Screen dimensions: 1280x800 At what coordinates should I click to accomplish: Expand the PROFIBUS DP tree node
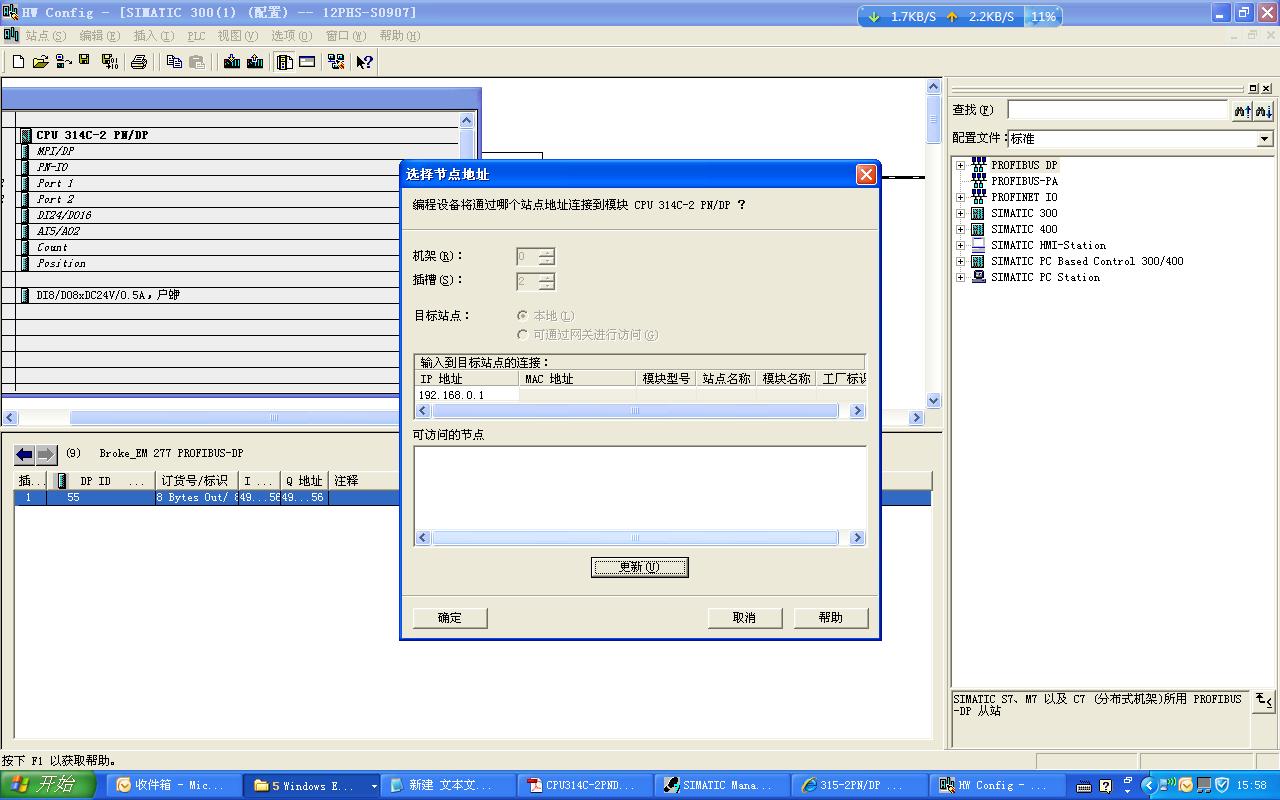[x=960, y=166]
